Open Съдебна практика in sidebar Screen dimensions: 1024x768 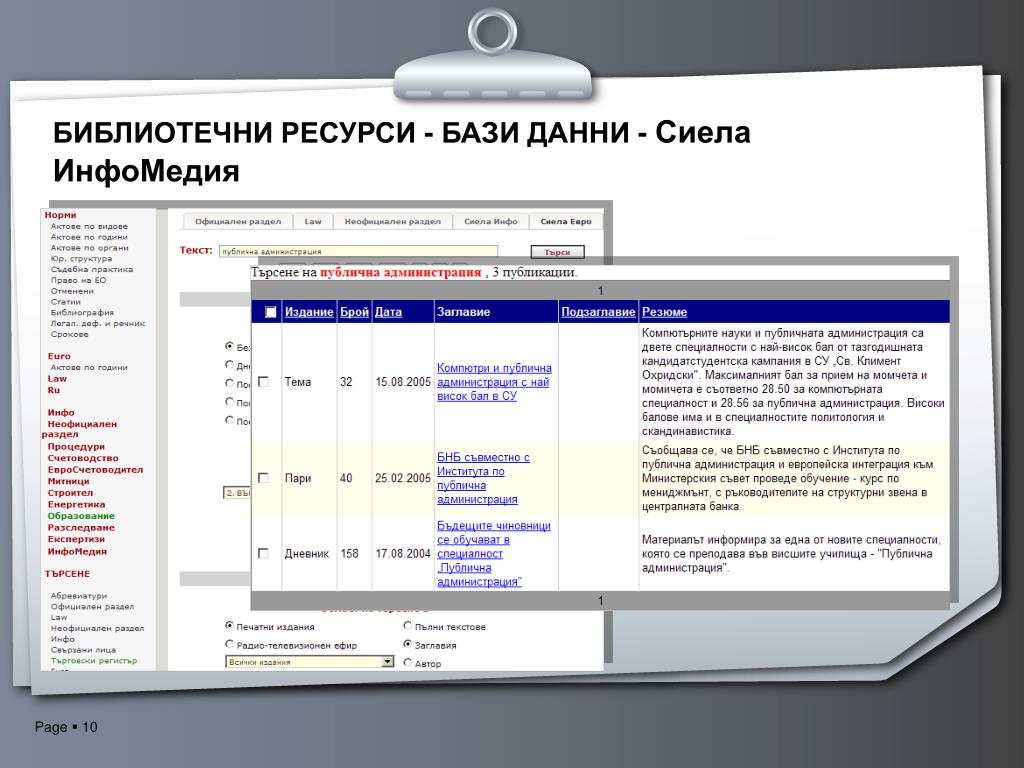(91, 269)
